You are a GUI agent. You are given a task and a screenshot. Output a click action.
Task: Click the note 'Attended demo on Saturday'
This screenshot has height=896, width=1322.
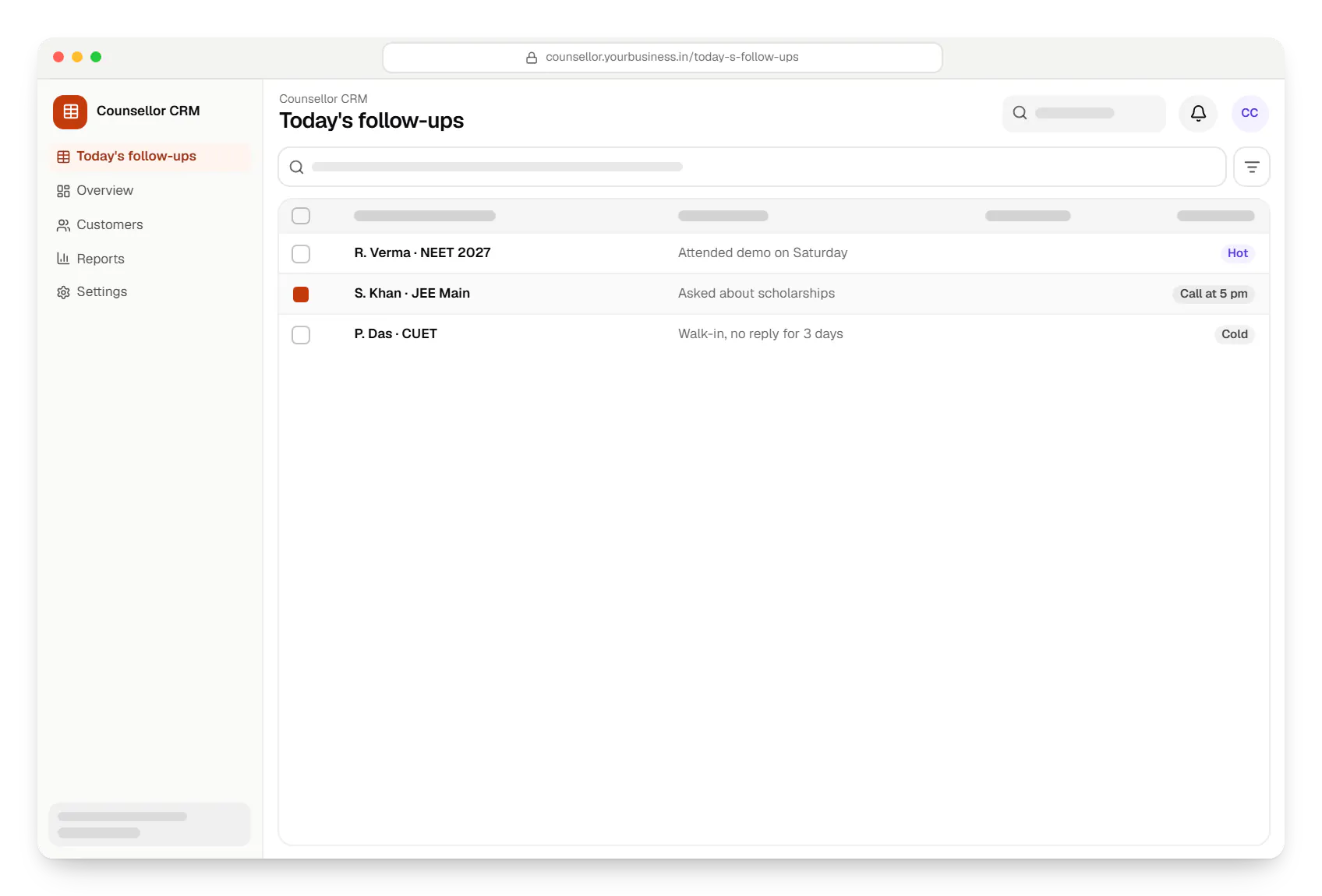pyautogui.click(x=762, y=253)
